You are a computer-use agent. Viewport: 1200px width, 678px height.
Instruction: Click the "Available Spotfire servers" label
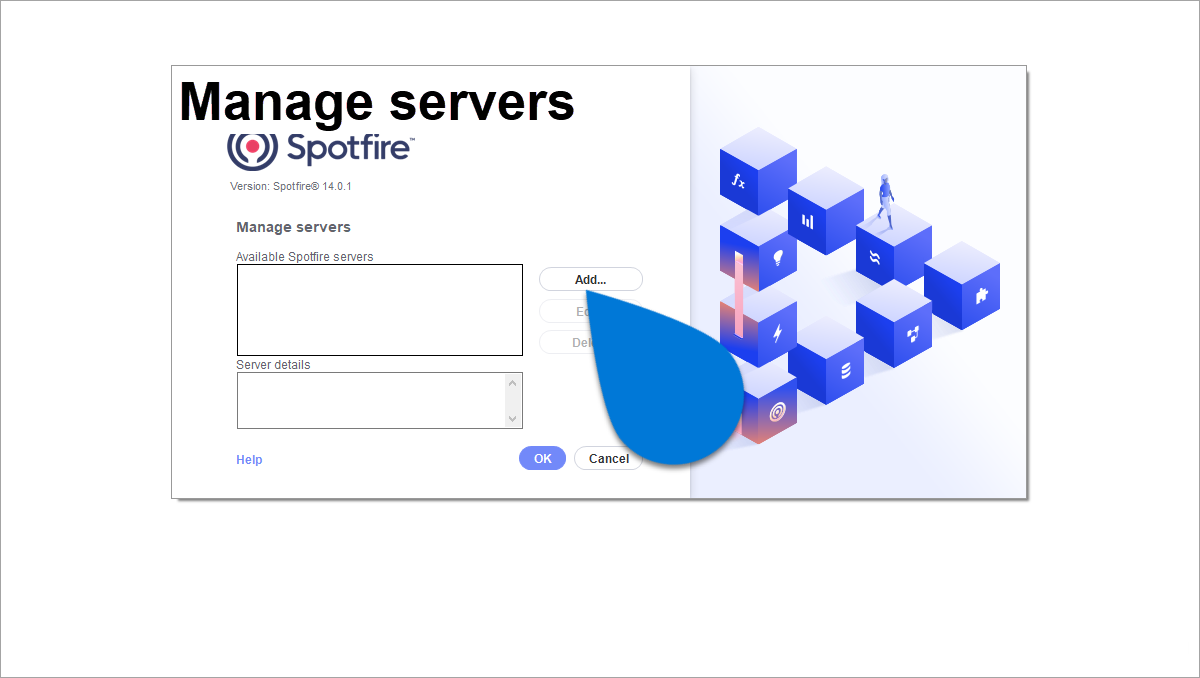(305, 257)
